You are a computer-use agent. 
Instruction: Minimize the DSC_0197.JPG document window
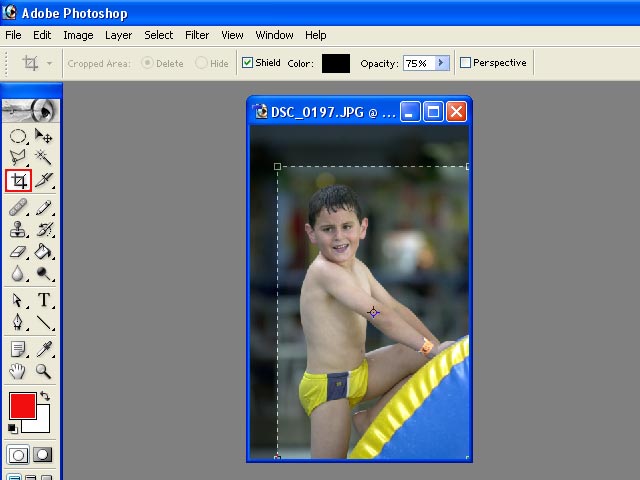(410, 112)
